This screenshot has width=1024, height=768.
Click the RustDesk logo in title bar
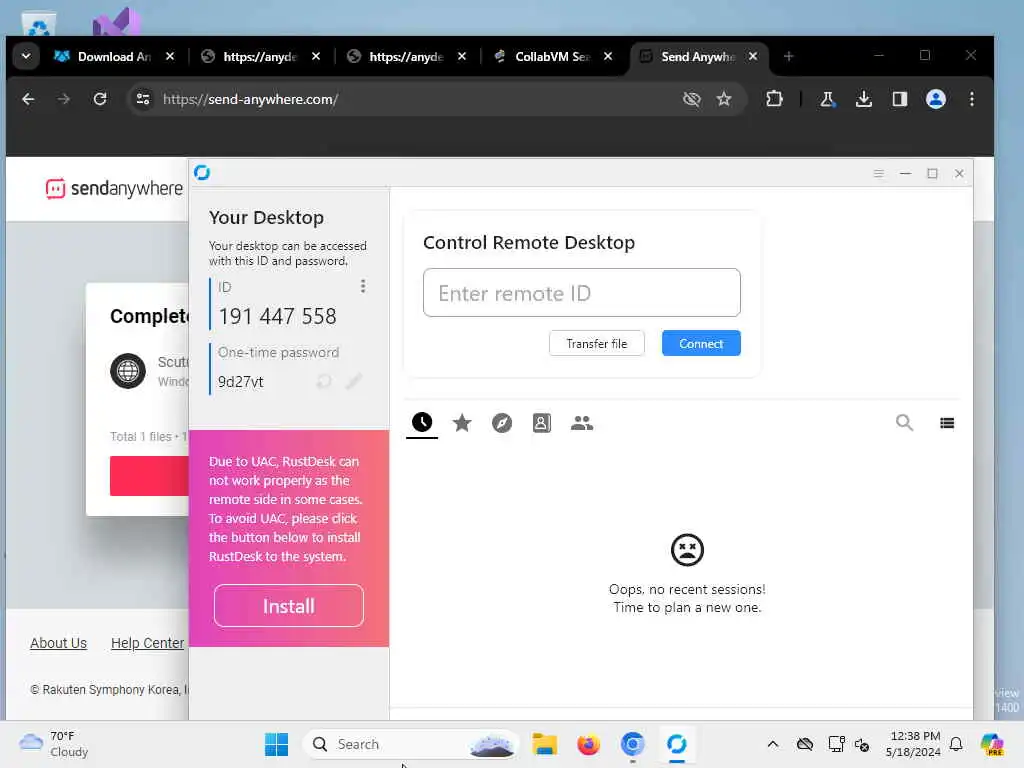tap(202, 172)
